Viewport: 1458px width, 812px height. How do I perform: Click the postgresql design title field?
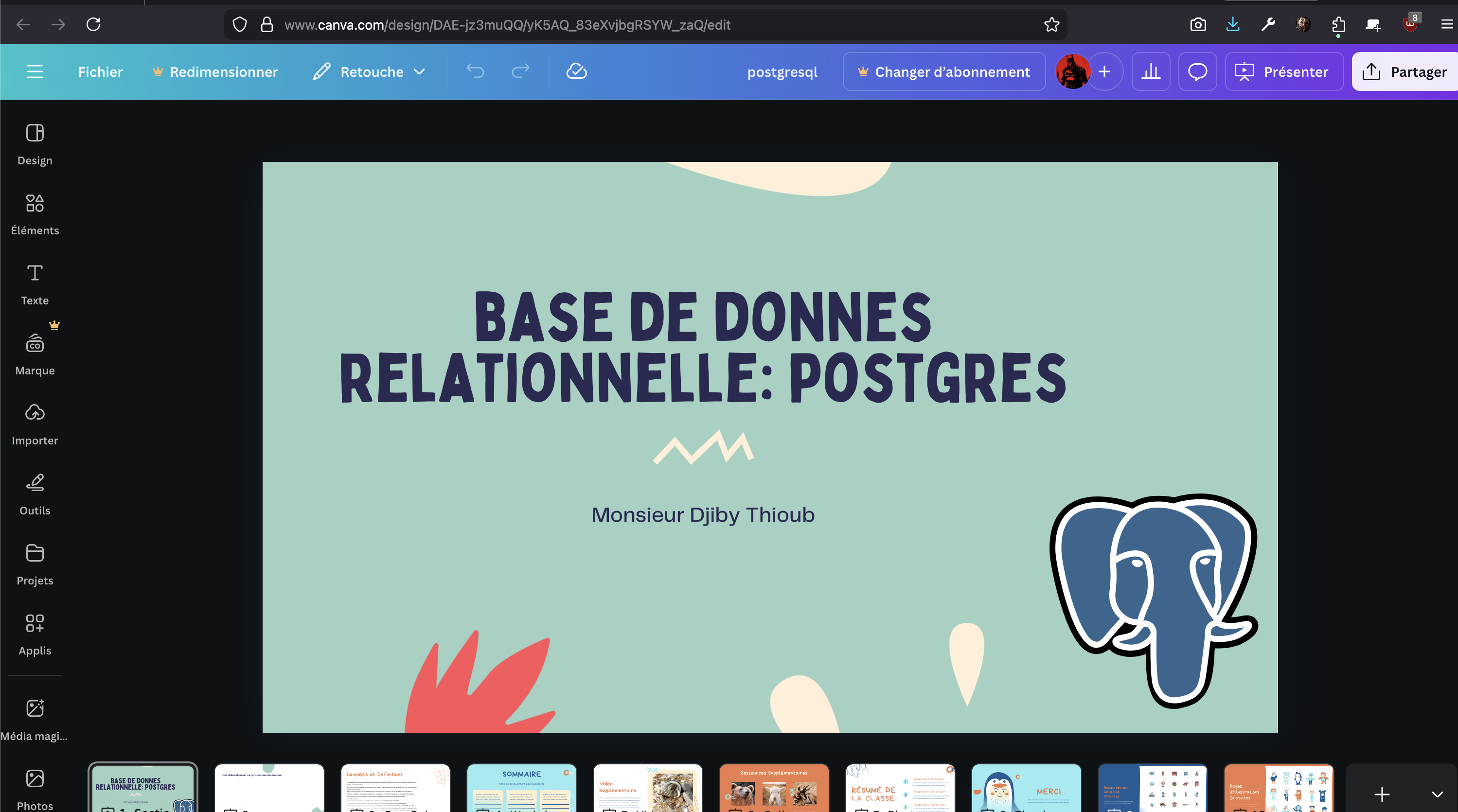782,72
